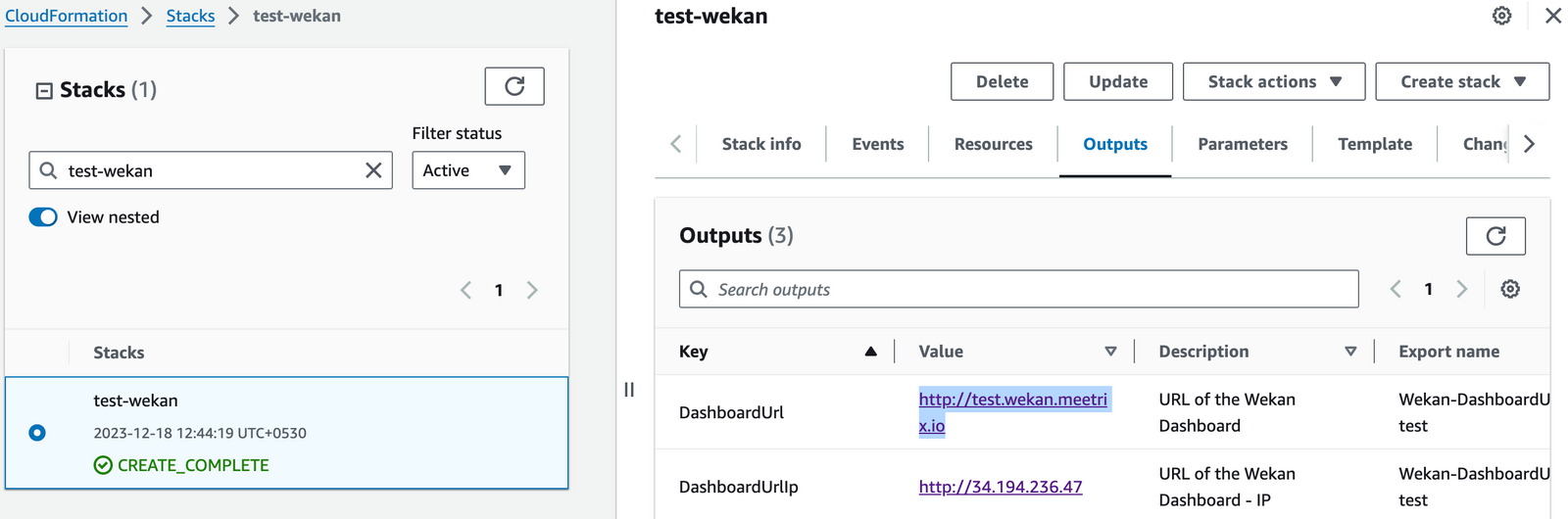Go to next page of outputs

[1462, 289]
